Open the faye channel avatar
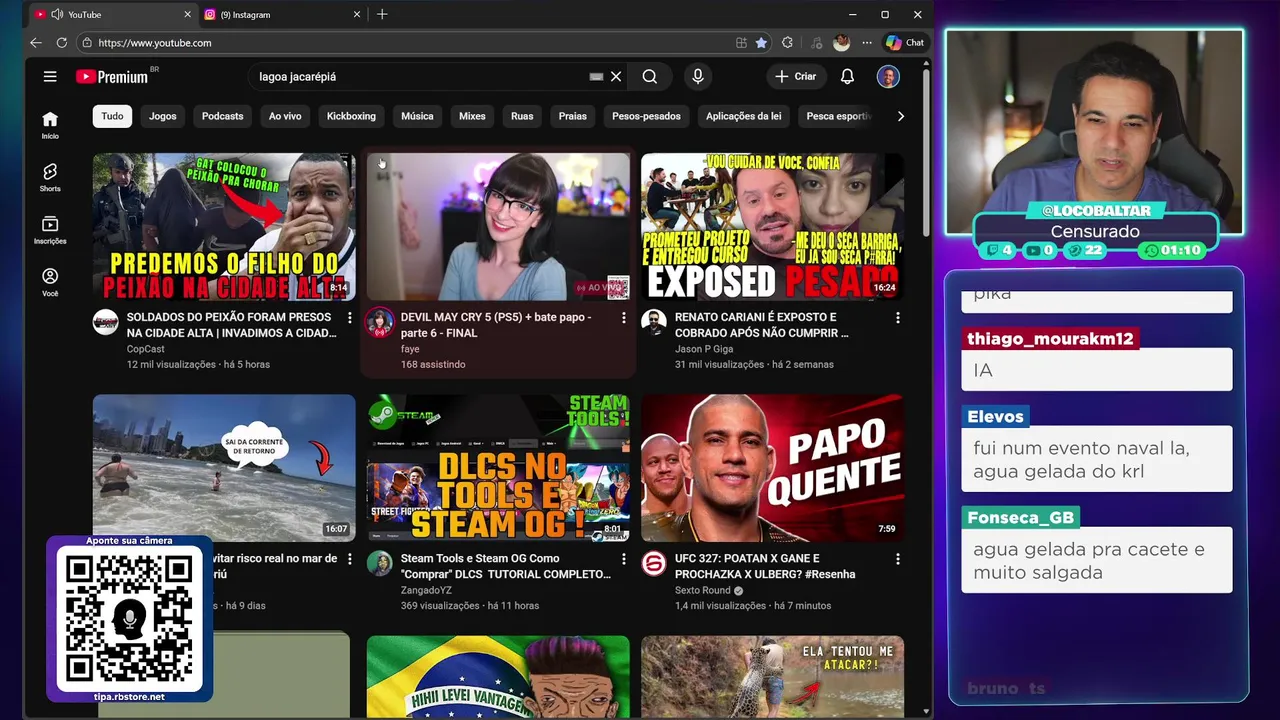The height and width of the screenshot is (720, 1280). (x=379, y=322)
